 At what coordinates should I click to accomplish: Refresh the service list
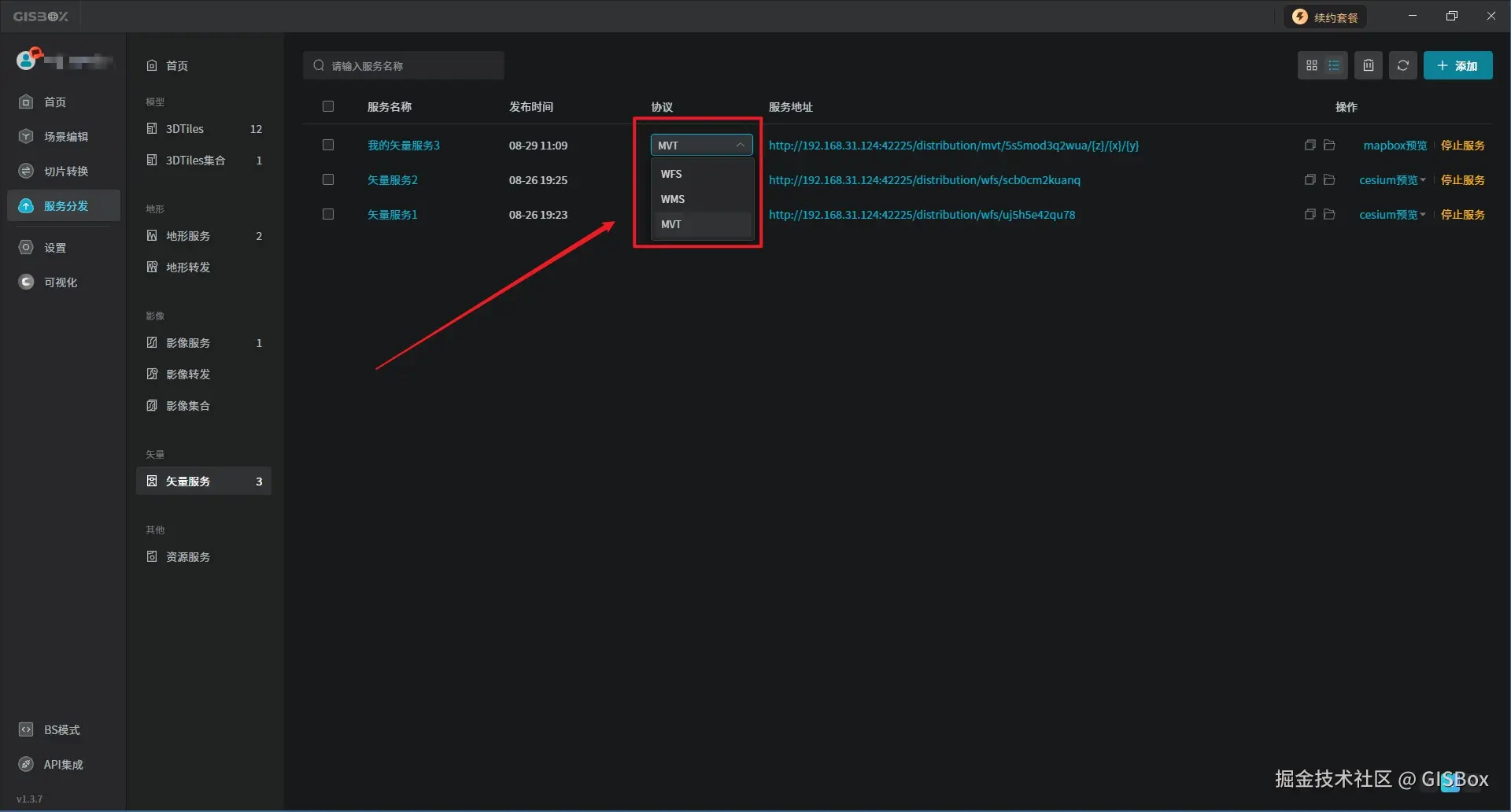(1403, 66)
